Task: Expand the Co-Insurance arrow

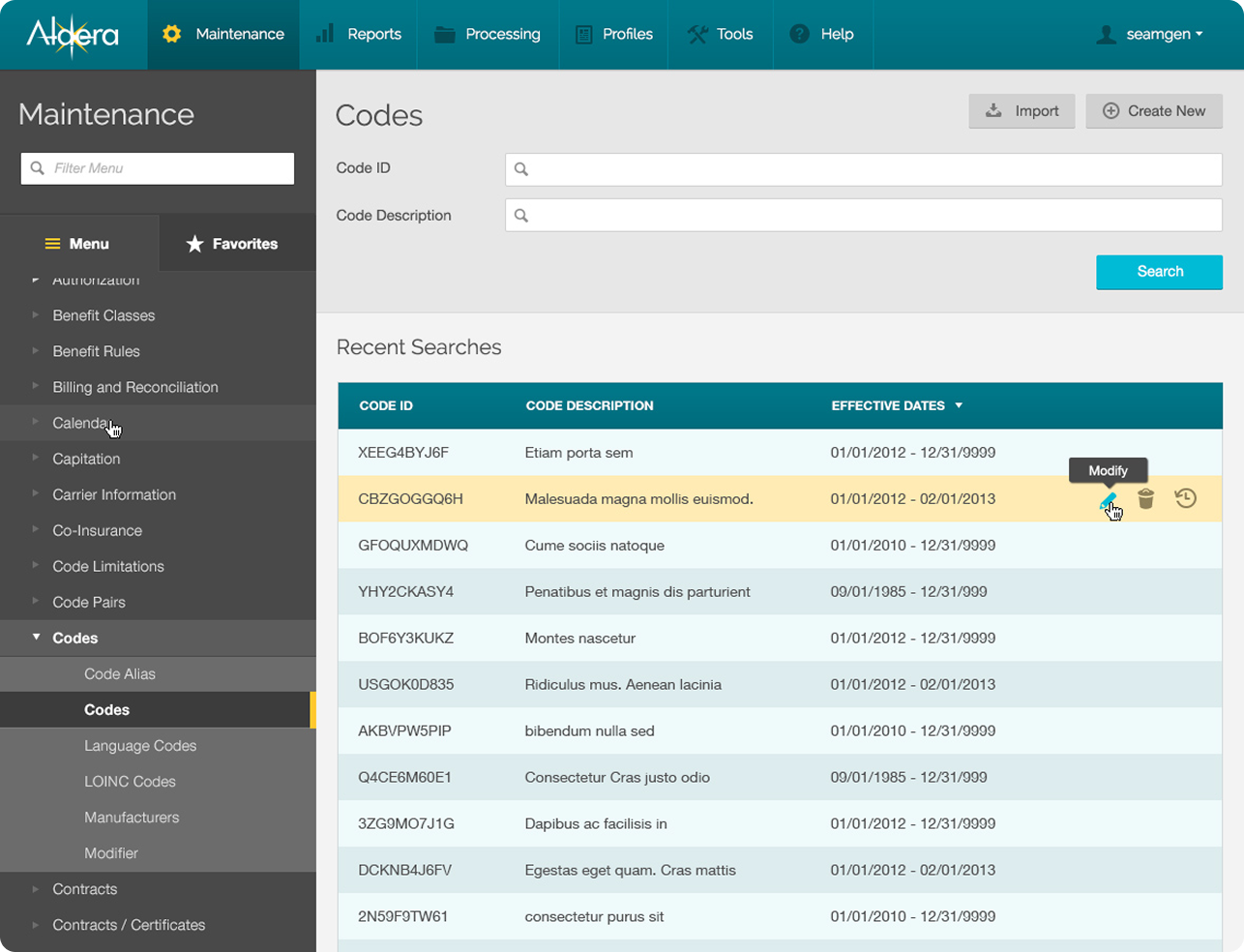Action: 36,529
